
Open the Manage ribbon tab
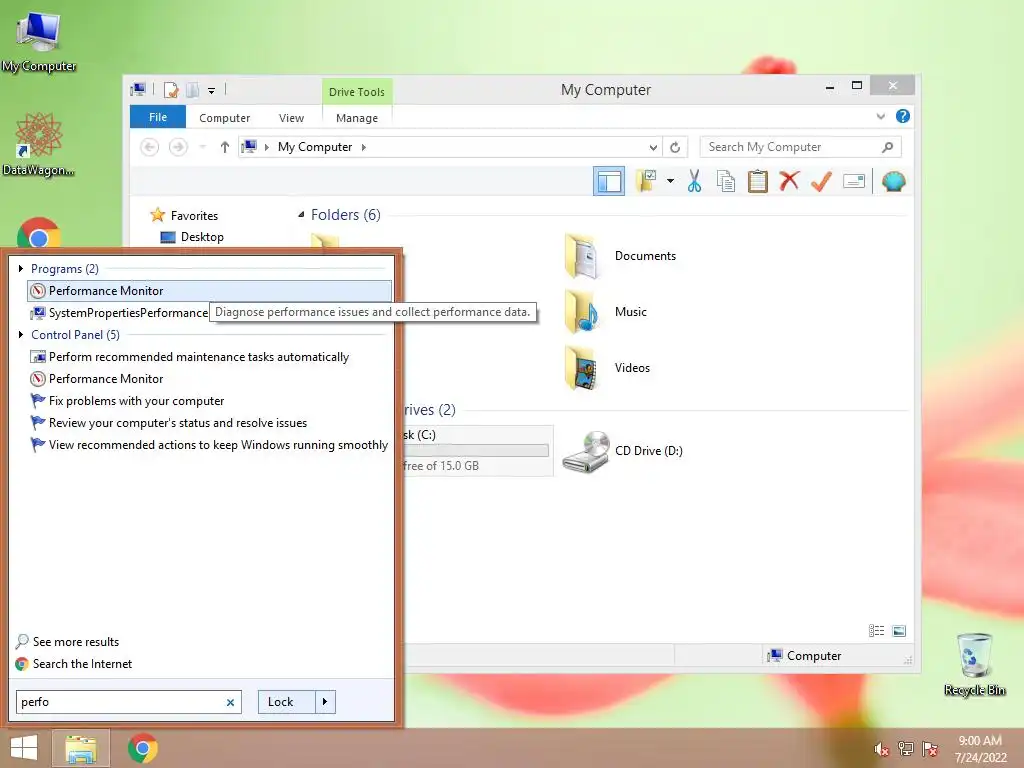pyautogui.click(x=357, y=118)
